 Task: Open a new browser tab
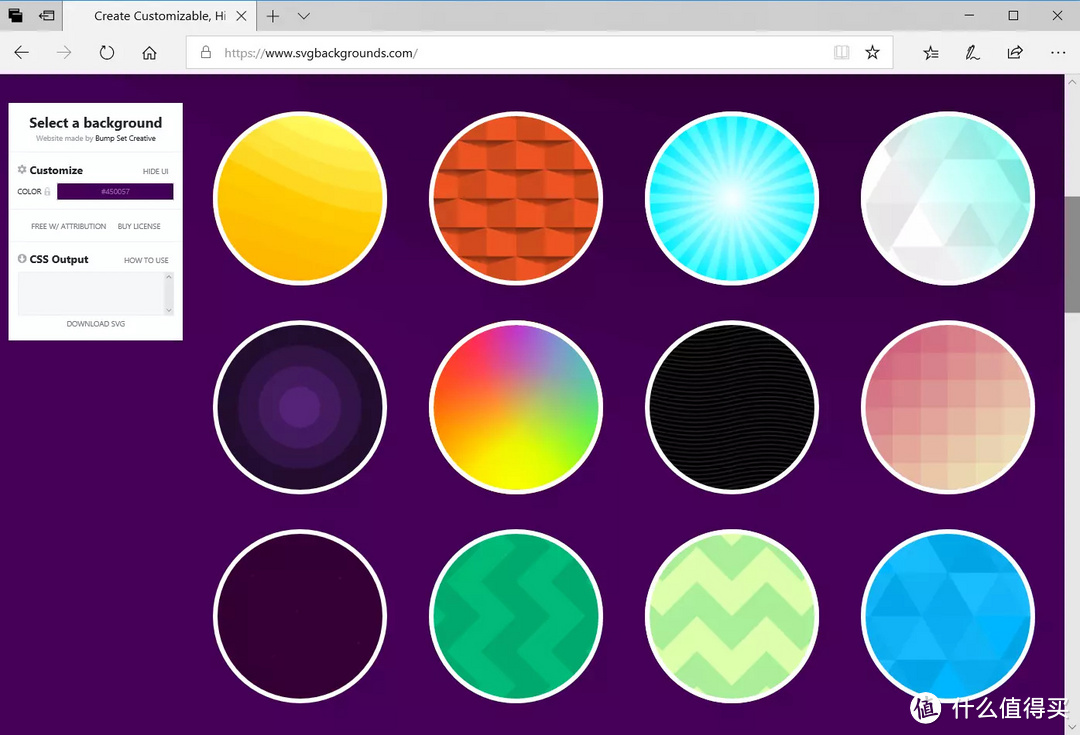tap(273, 16)
